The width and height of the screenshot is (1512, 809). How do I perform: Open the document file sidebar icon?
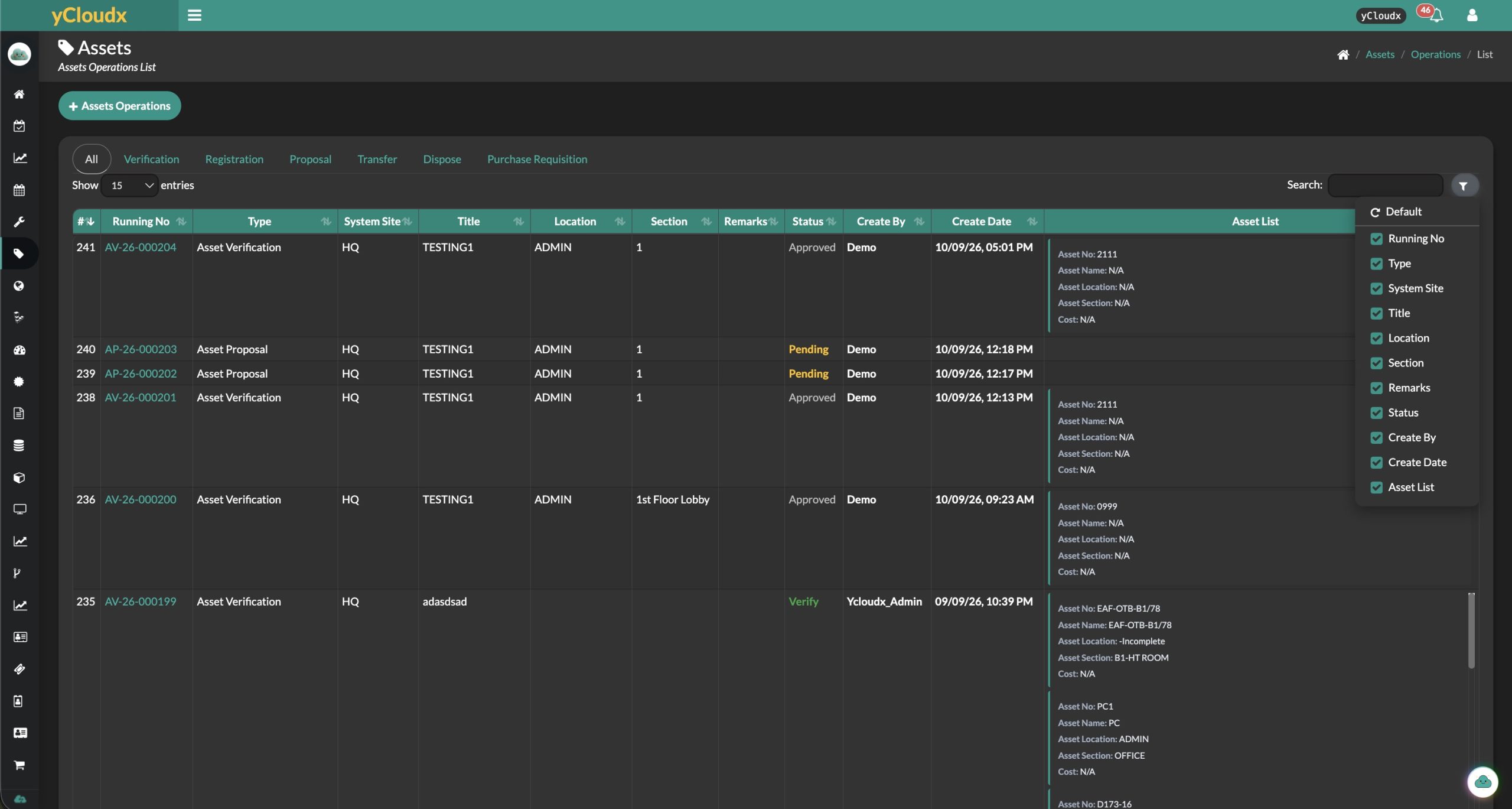19,413
